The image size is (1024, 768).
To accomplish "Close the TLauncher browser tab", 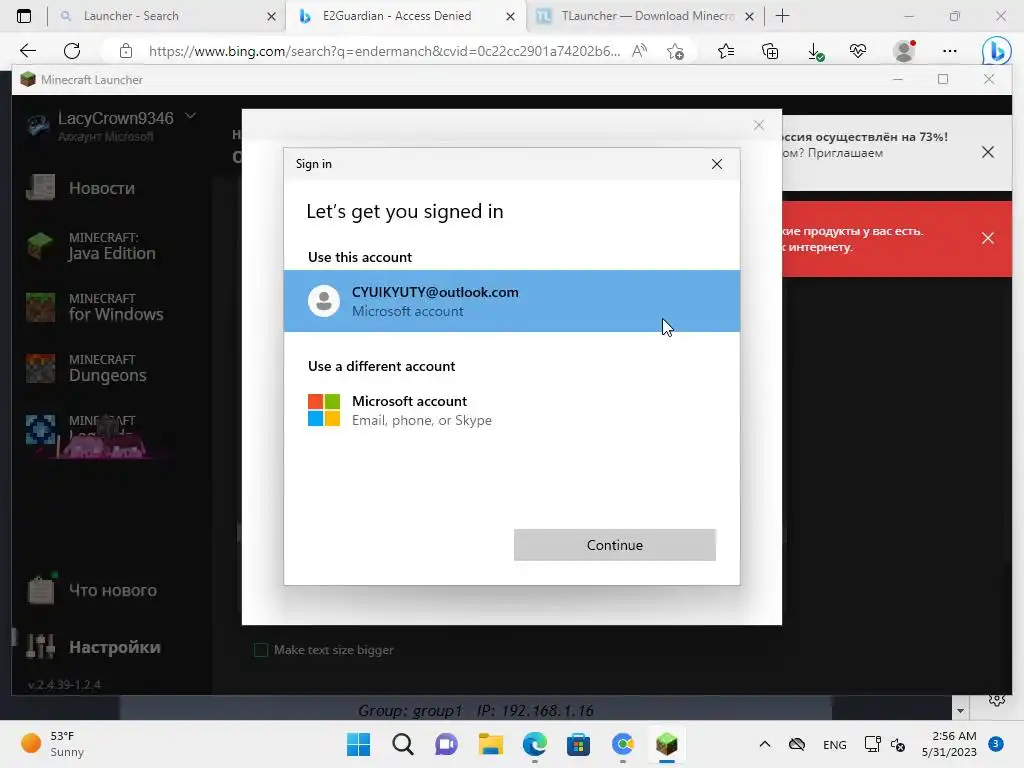I will pos(750,16).
